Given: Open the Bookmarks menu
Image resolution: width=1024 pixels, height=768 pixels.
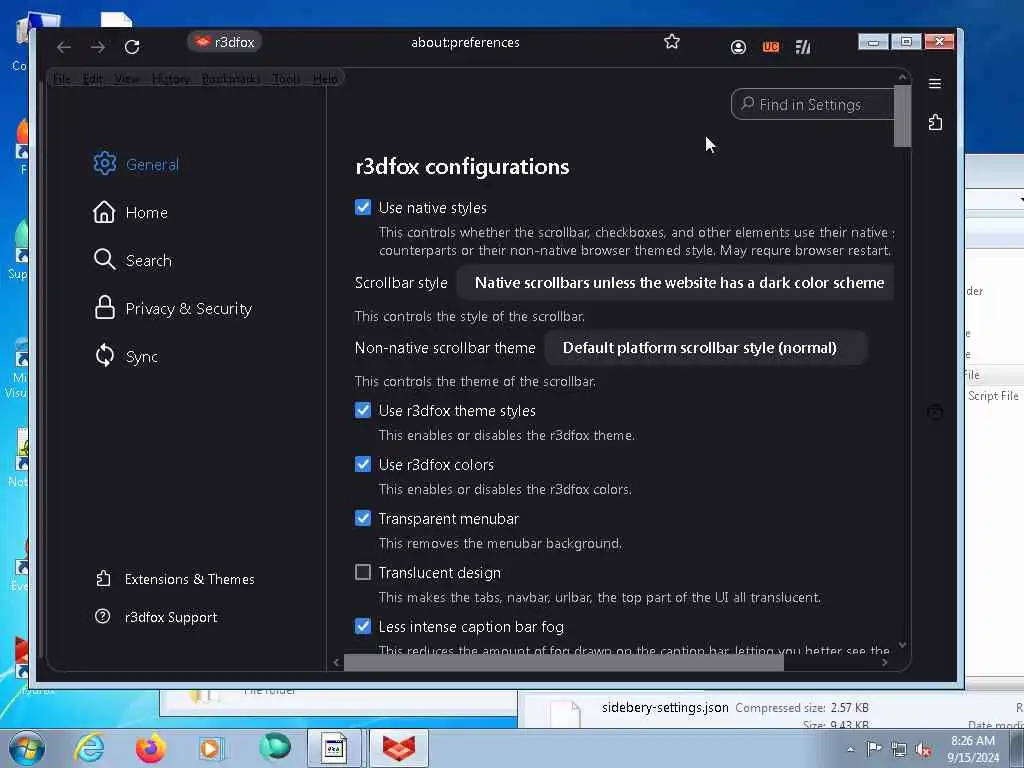Looking at the screenshot, I should (x=231, y=79).
